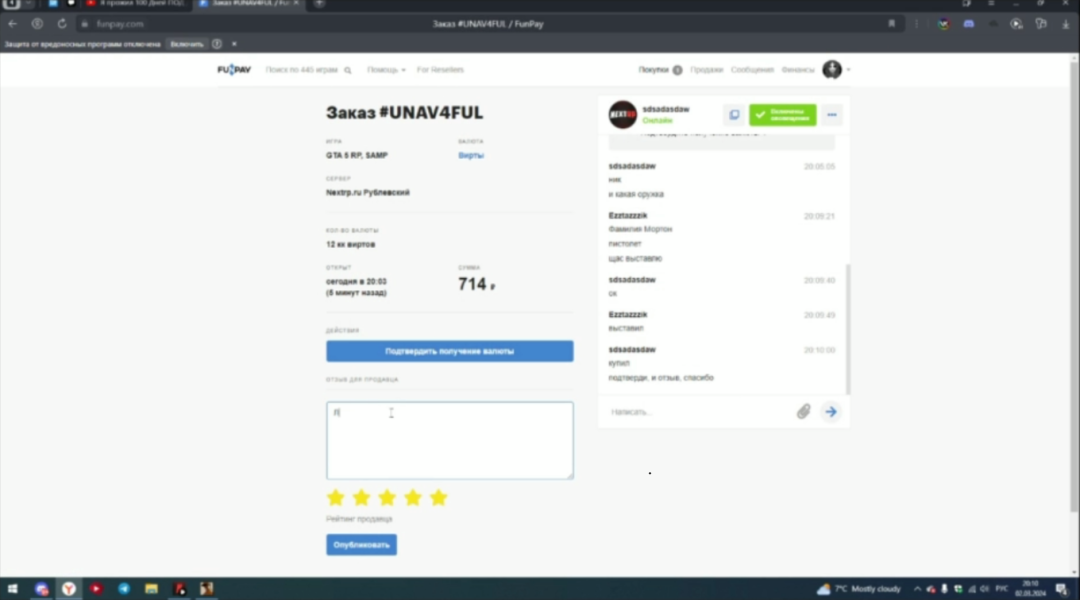Open File Explorer from the taskbar
The height and width of the screenshot is (600, 1080).
click(x=152, y=589)
